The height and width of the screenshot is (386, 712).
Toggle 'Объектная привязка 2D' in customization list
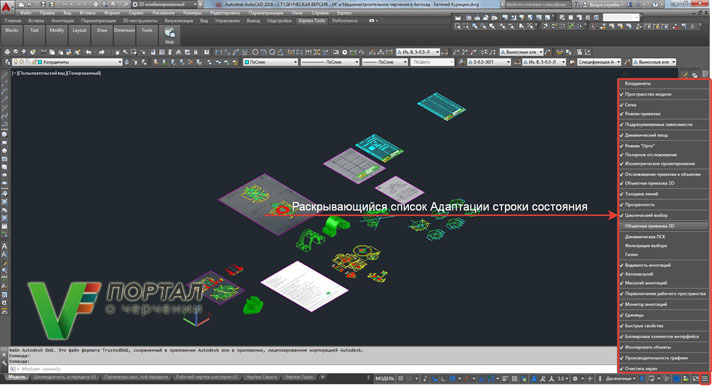click(x=664, y=183)
